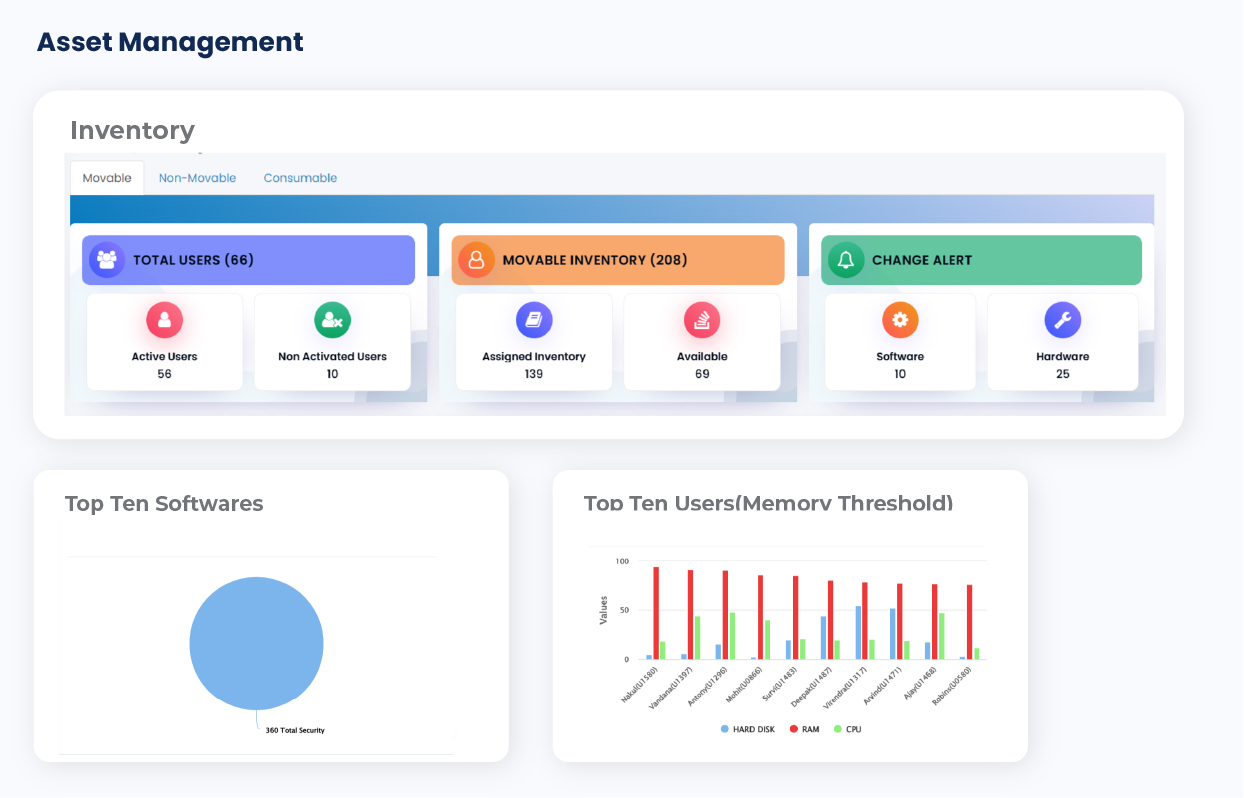Open the Consumable tab
This screenshot has width=1244, height=798.
click(x=300, y=178)
